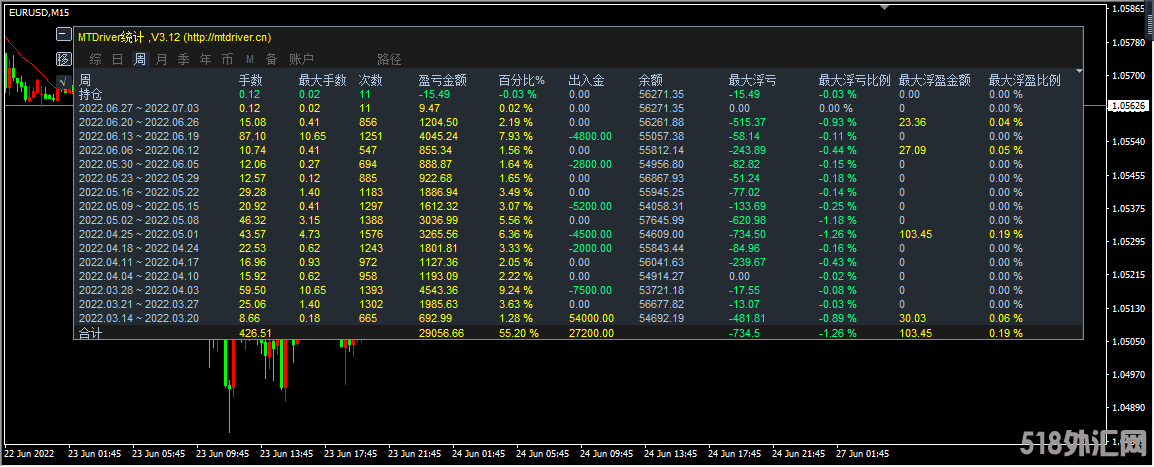Click the 最大手数 column header
The image size is (1154, 467).
(x=322, y=81)
